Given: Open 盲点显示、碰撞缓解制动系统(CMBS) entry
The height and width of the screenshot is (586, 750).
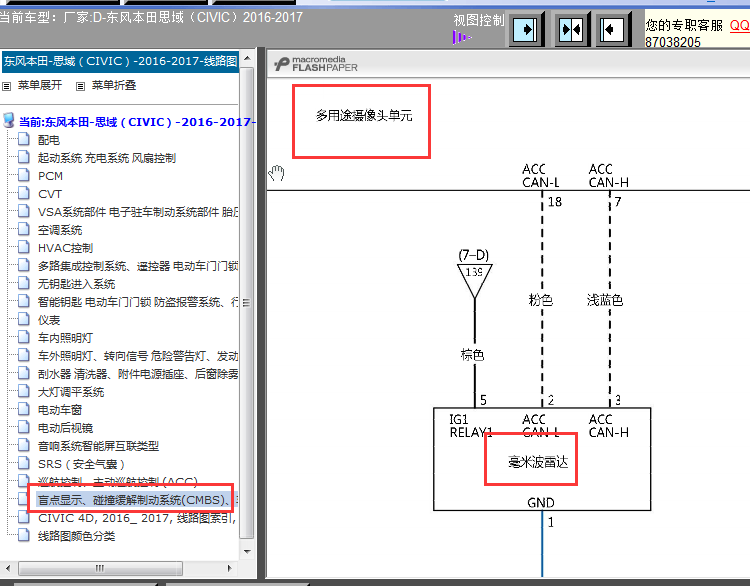Looking at the screenshot, I should tap(137, 500).
